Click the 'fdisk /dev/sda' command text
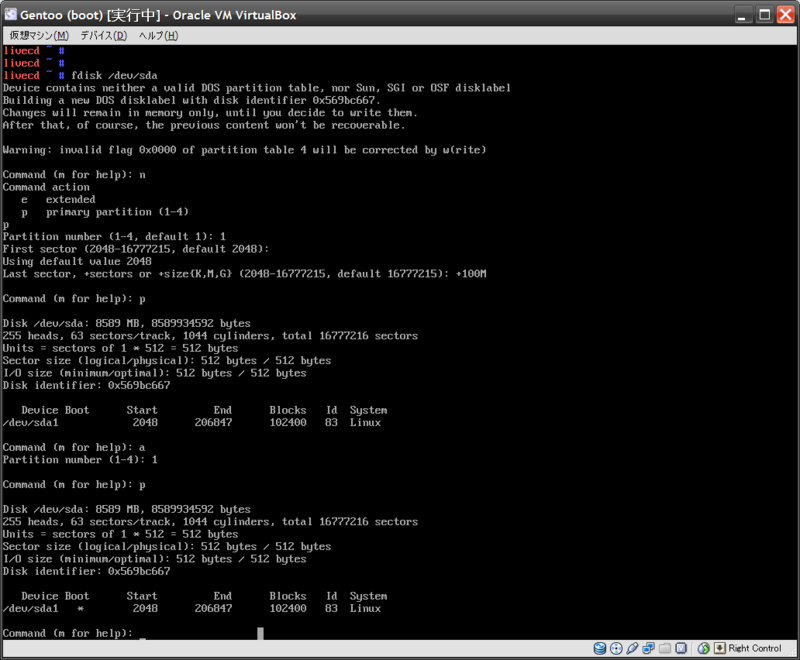 click(114, 75)
